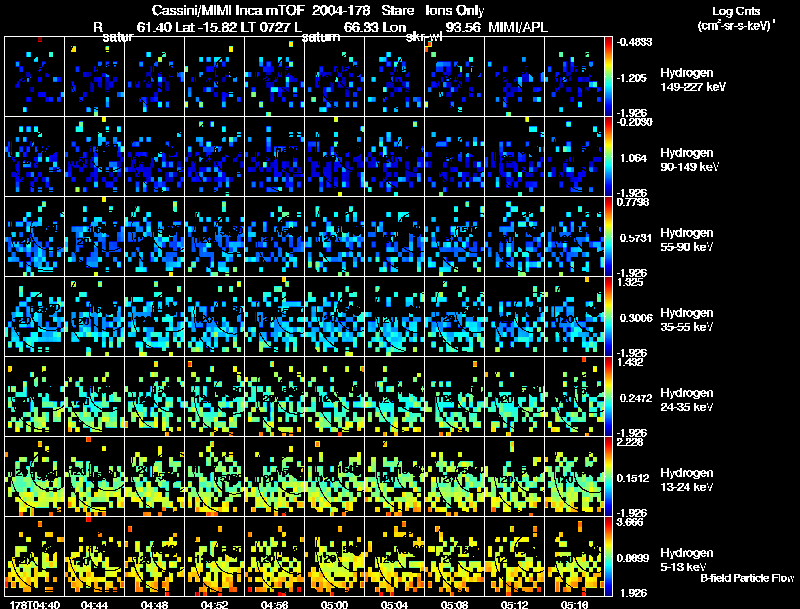The height and width of the screenshot is (609, 800).
Task: Click the '05:12' time label
Action: click(x=514, y=604)
